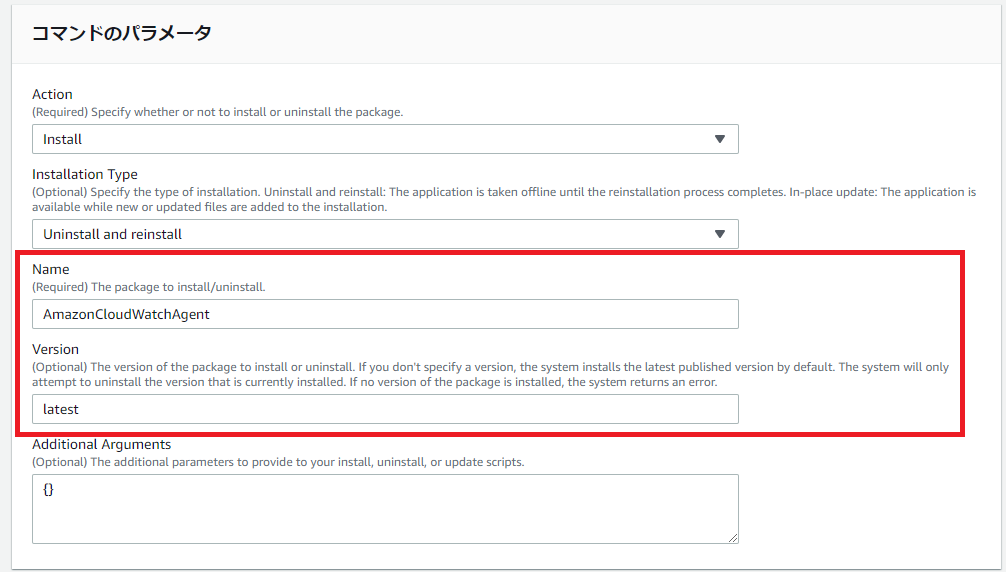This screenshot has width=1006, height=572.
Task: Click the resize handle of Additional Arguments box
Action: [x=733, y=538]
